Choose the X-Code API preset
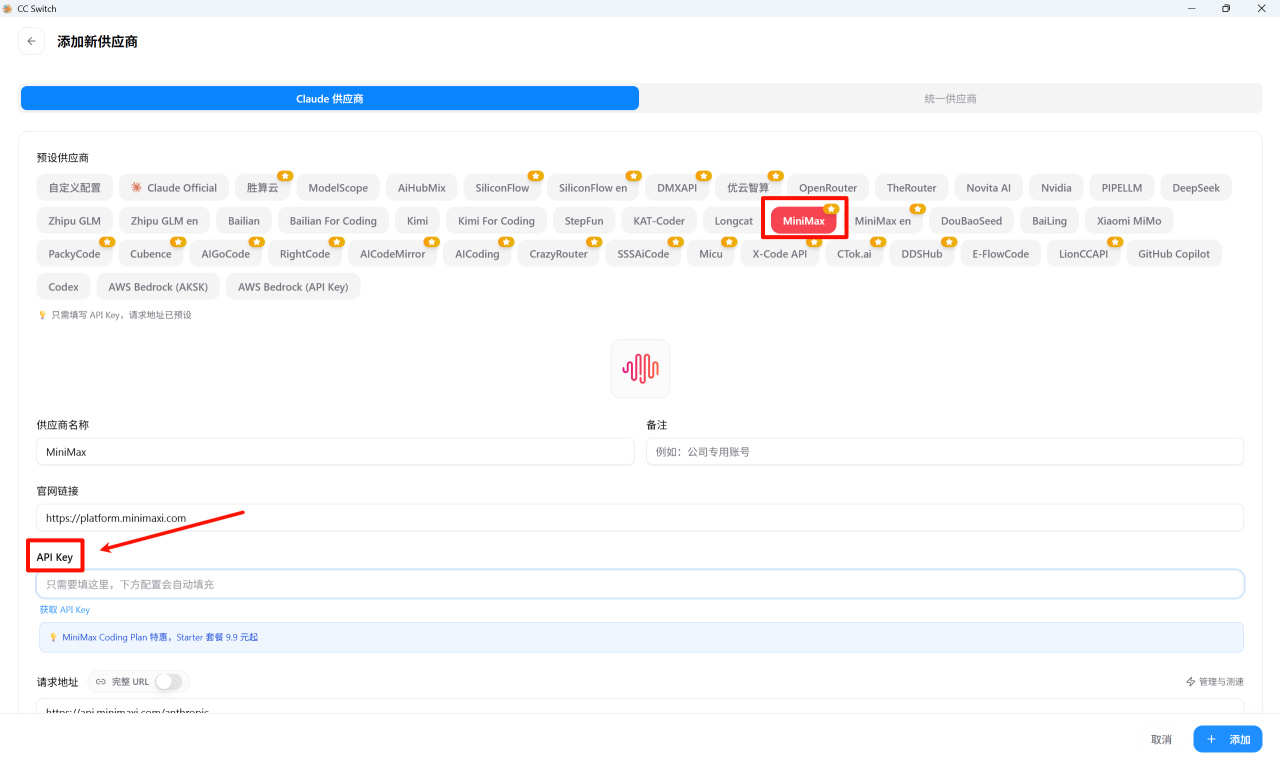 [x=780, y=254]
